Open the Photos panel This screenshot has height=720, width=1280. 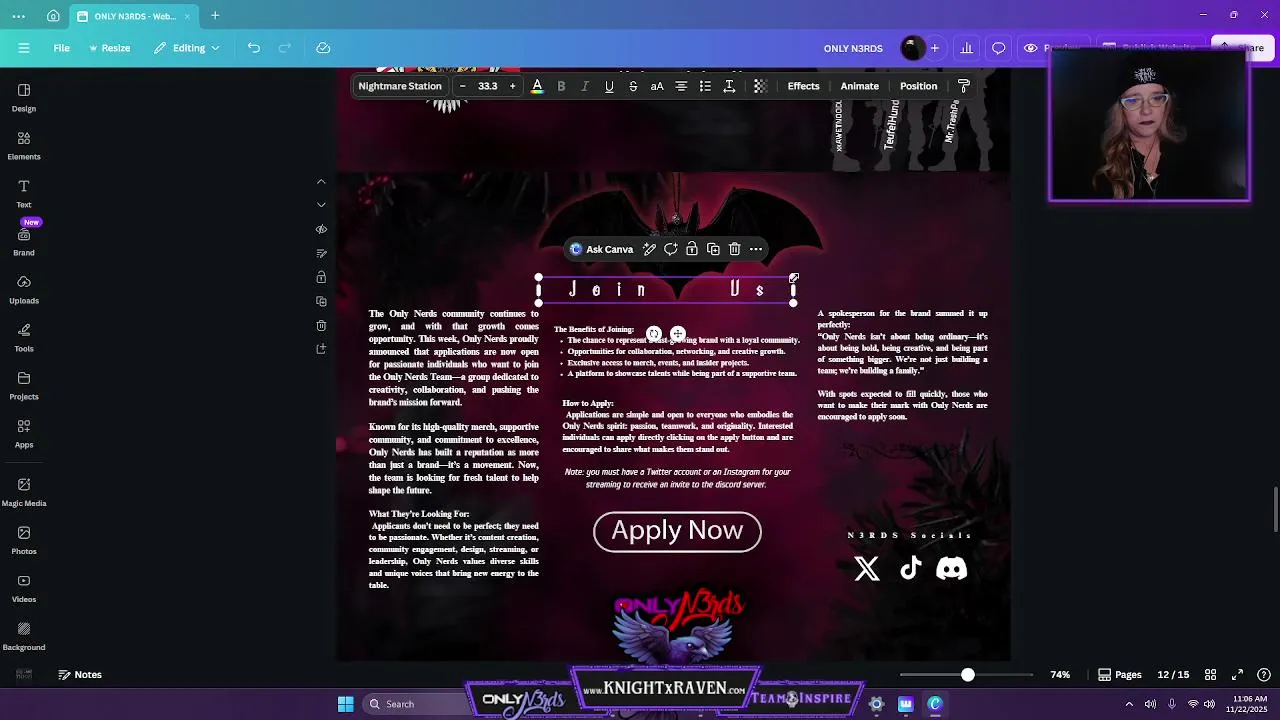24,540
